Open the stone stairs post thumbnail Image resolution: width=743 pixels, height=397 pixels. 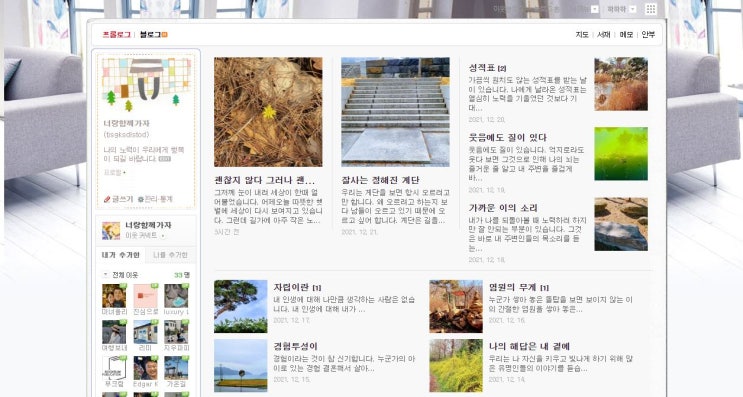click(395, 112)
